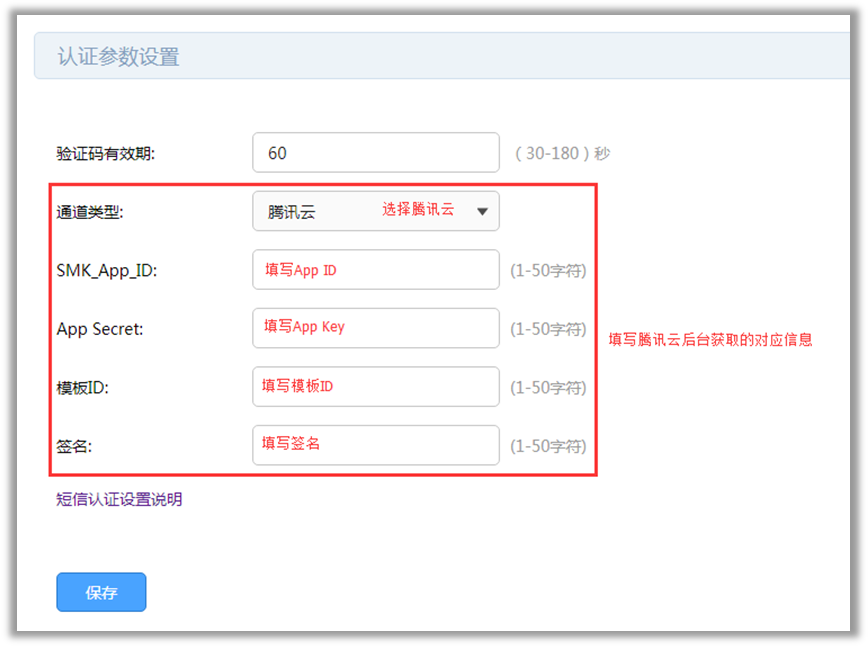Click the 签名 input field

tap(375, 445)
